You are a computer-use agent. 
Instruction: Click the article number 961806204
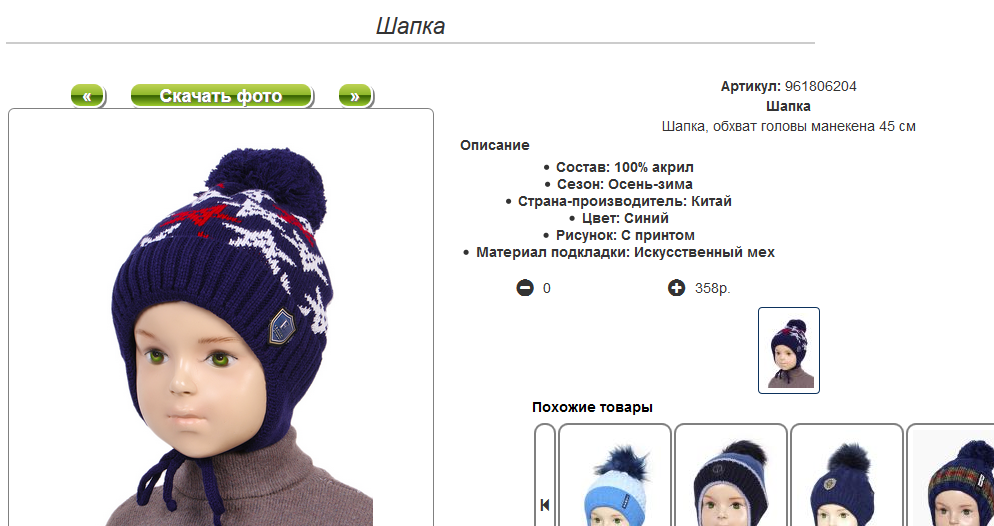pos(820,87)
